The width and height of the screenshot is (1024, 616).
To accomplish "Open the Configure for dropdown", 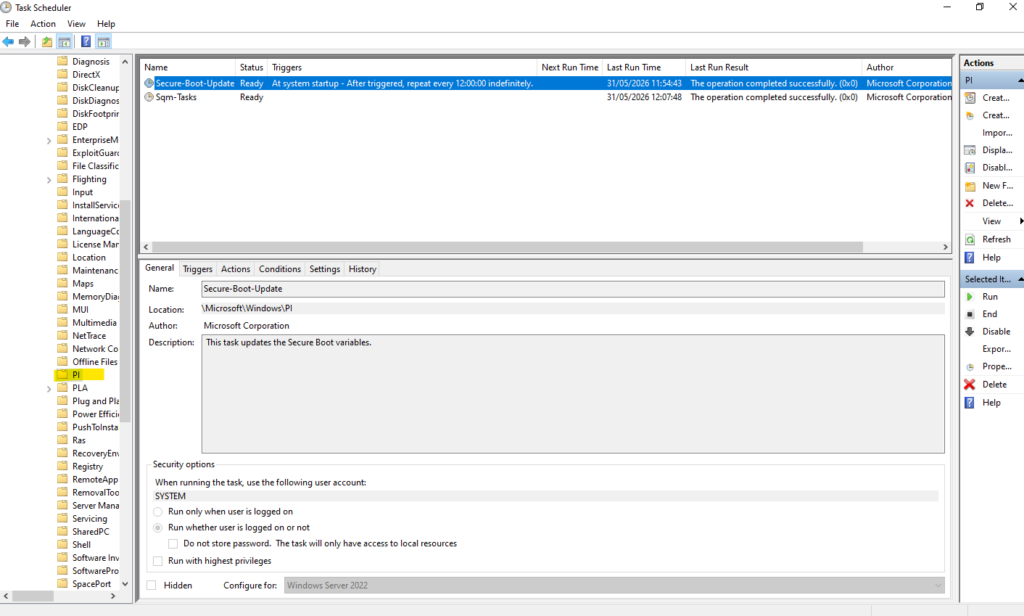I will tap(615, 585).
